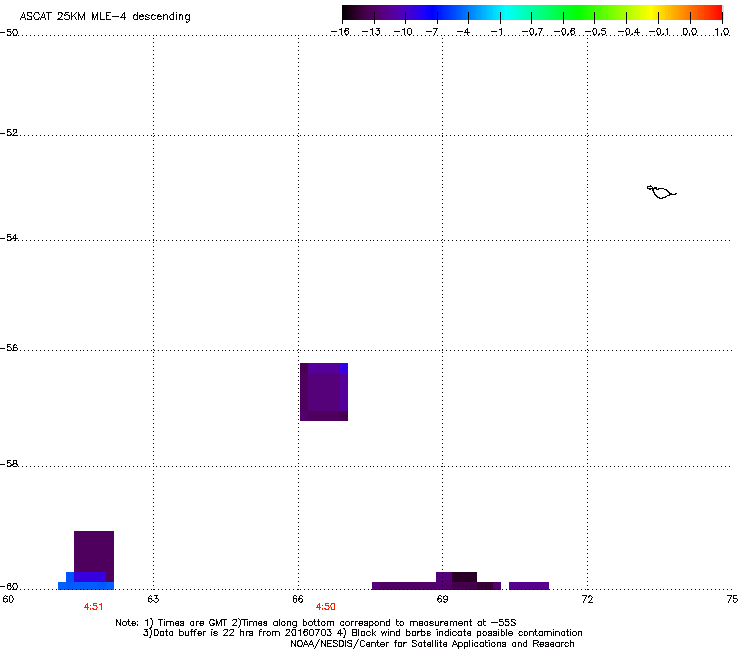Click the dark purple block above the blue strip

pos(94,551)
